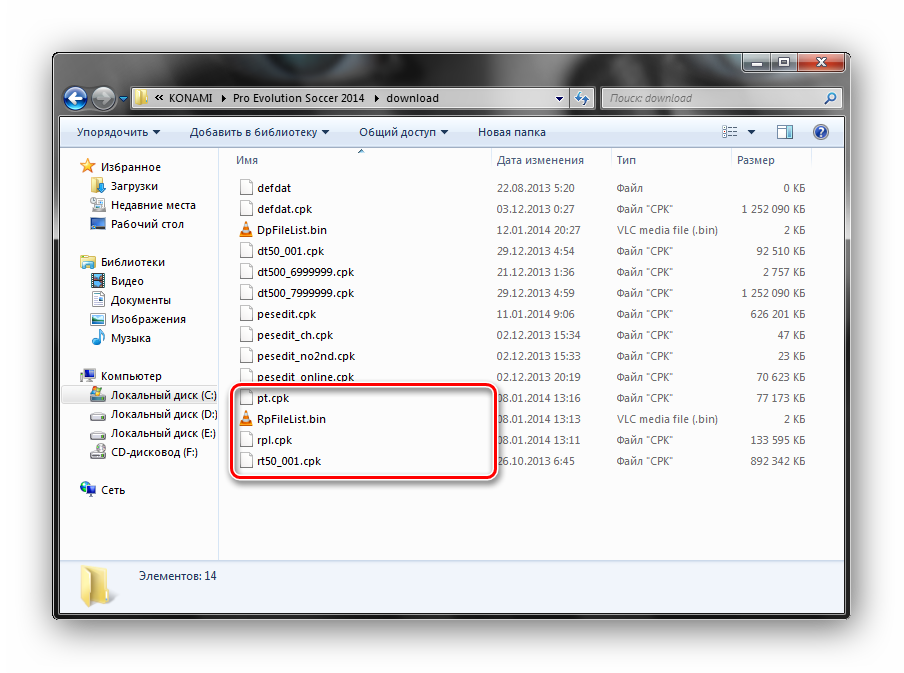Click the 892 342 КБ size value
Screen dimensions: 904x673
(x=778, y=461)
